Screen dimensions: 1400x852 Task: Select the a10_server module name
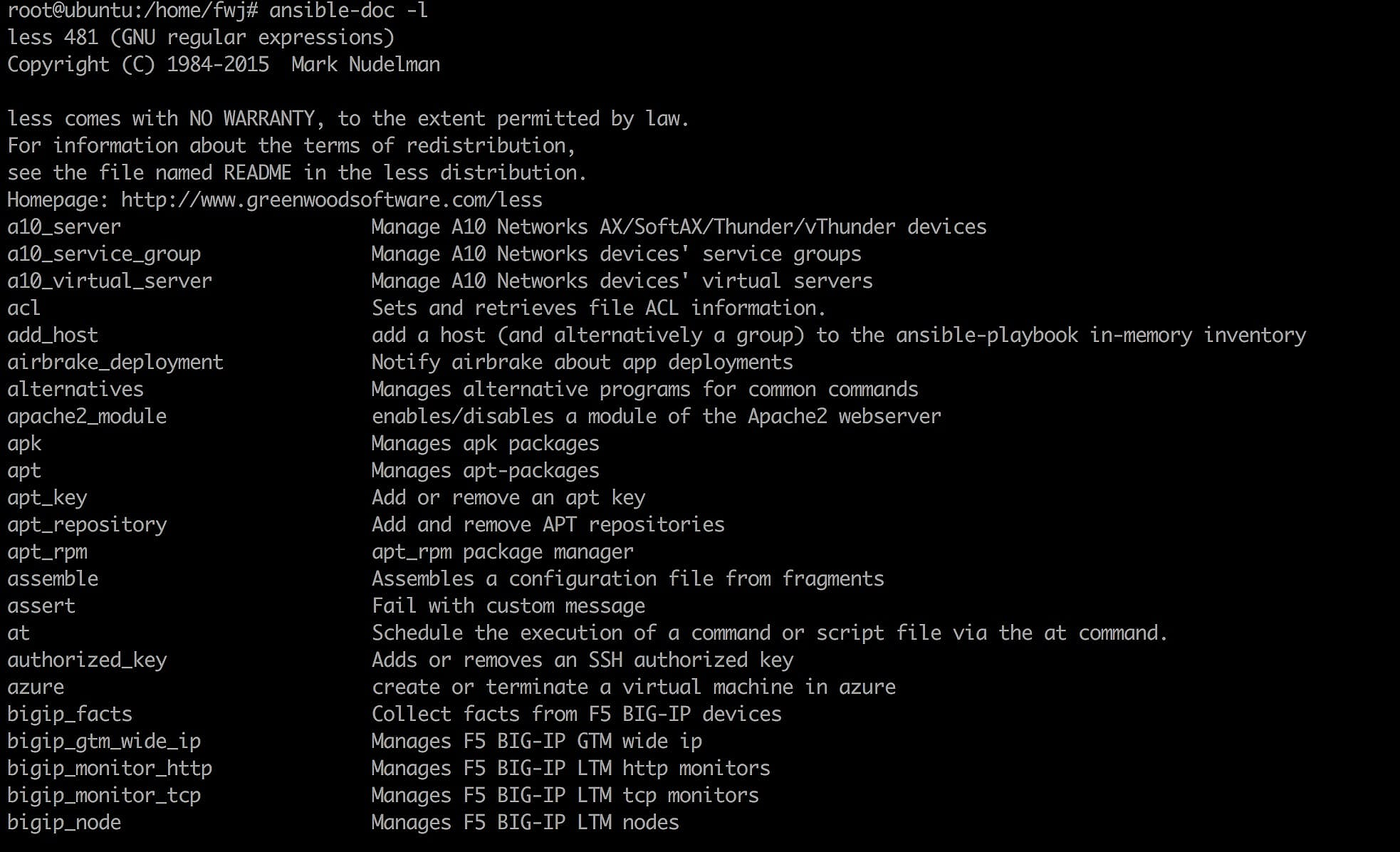64,227
